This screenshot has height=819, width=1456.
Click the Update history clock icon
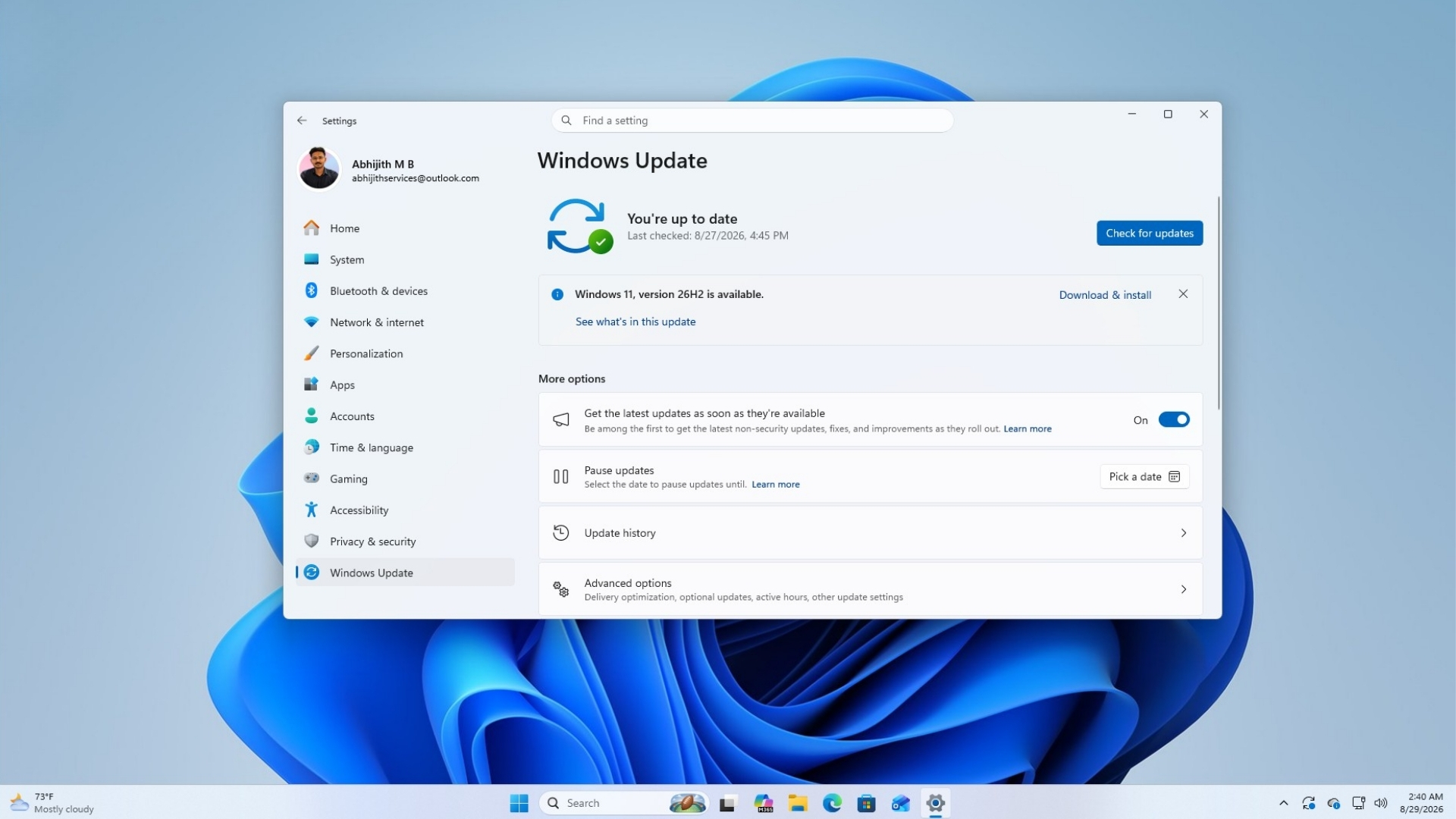(561, 533)
